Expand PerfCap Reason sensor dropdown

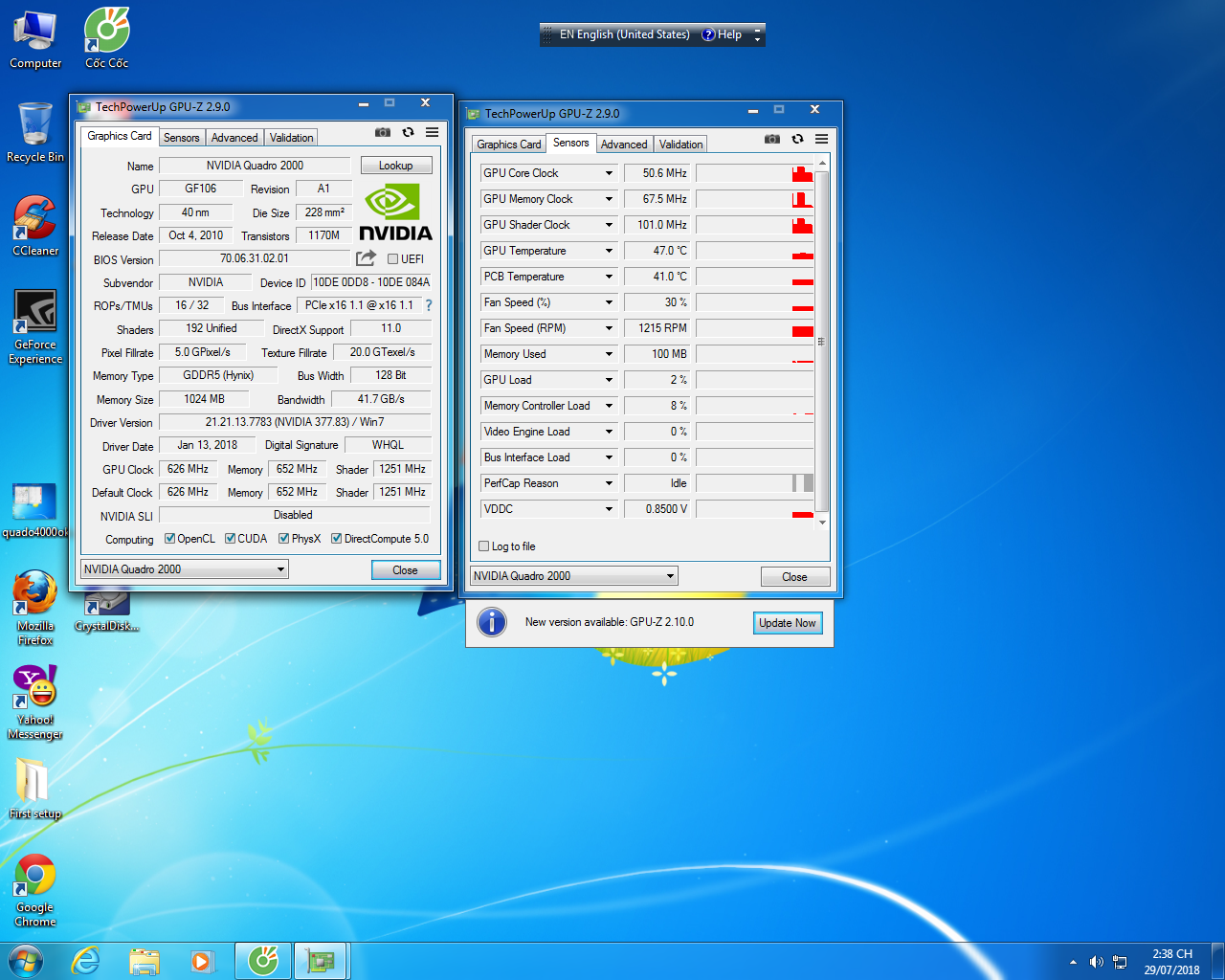point(609,483)
